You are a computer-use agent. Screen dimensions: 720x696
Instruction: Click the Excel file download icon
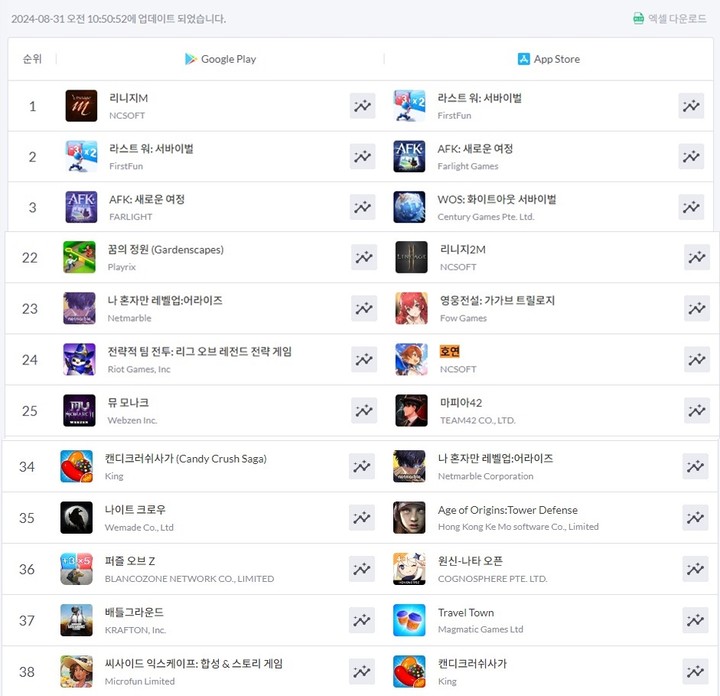tap(638, 18)
